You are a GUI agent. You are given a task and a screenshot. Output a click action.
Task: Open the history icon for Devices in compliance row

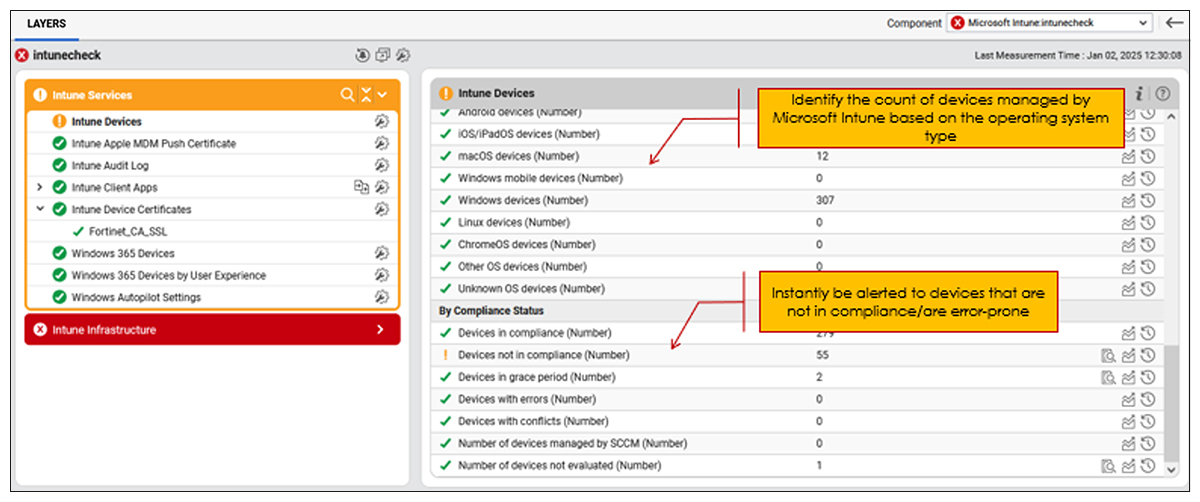1148,333
